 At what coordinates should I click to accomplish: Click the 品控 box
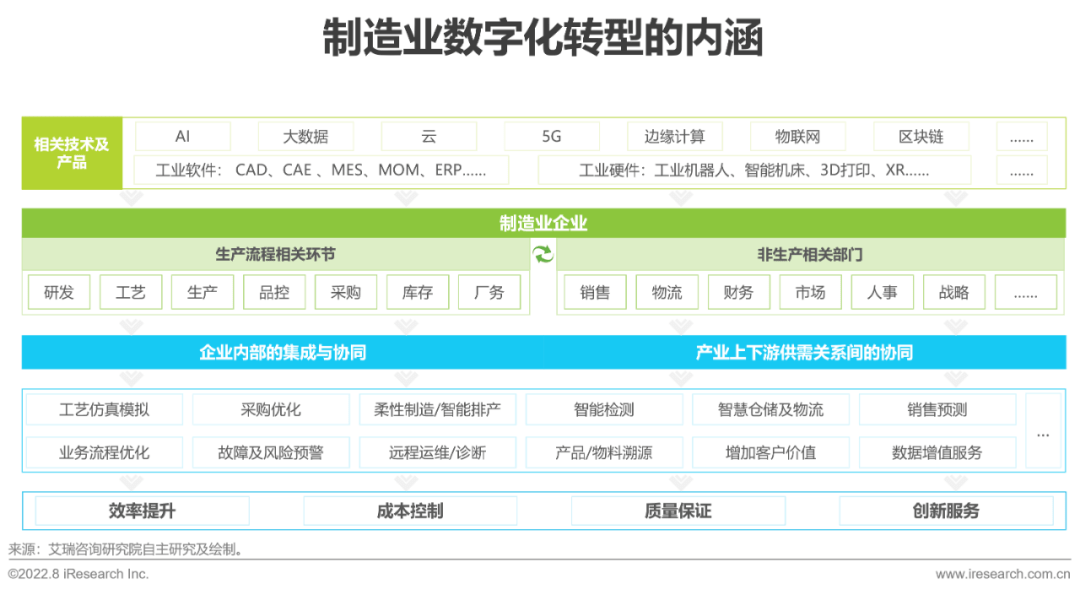[274, 292]
